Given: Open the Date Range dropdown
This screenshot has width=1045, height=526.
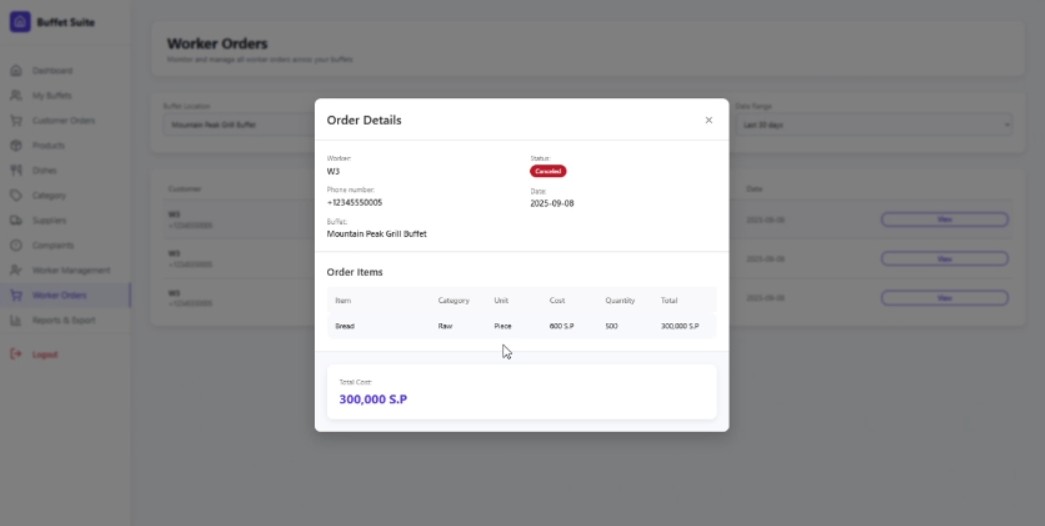Looking at the screenshot, I should point(874,125).
